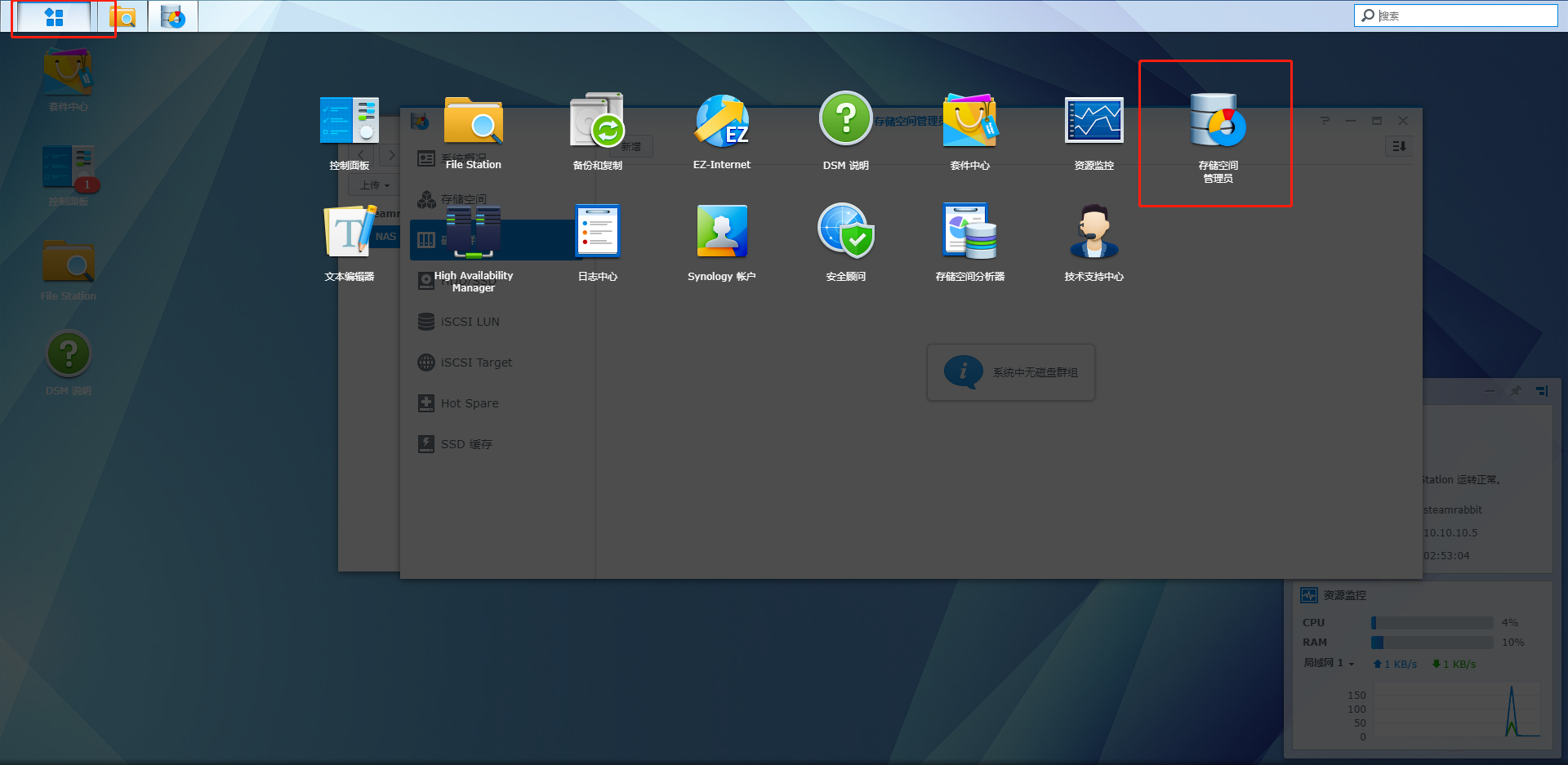Click the 新增 button in Storage Manager
The image size is (1568, 765).
pyautogui.click(x=630, y=147)
